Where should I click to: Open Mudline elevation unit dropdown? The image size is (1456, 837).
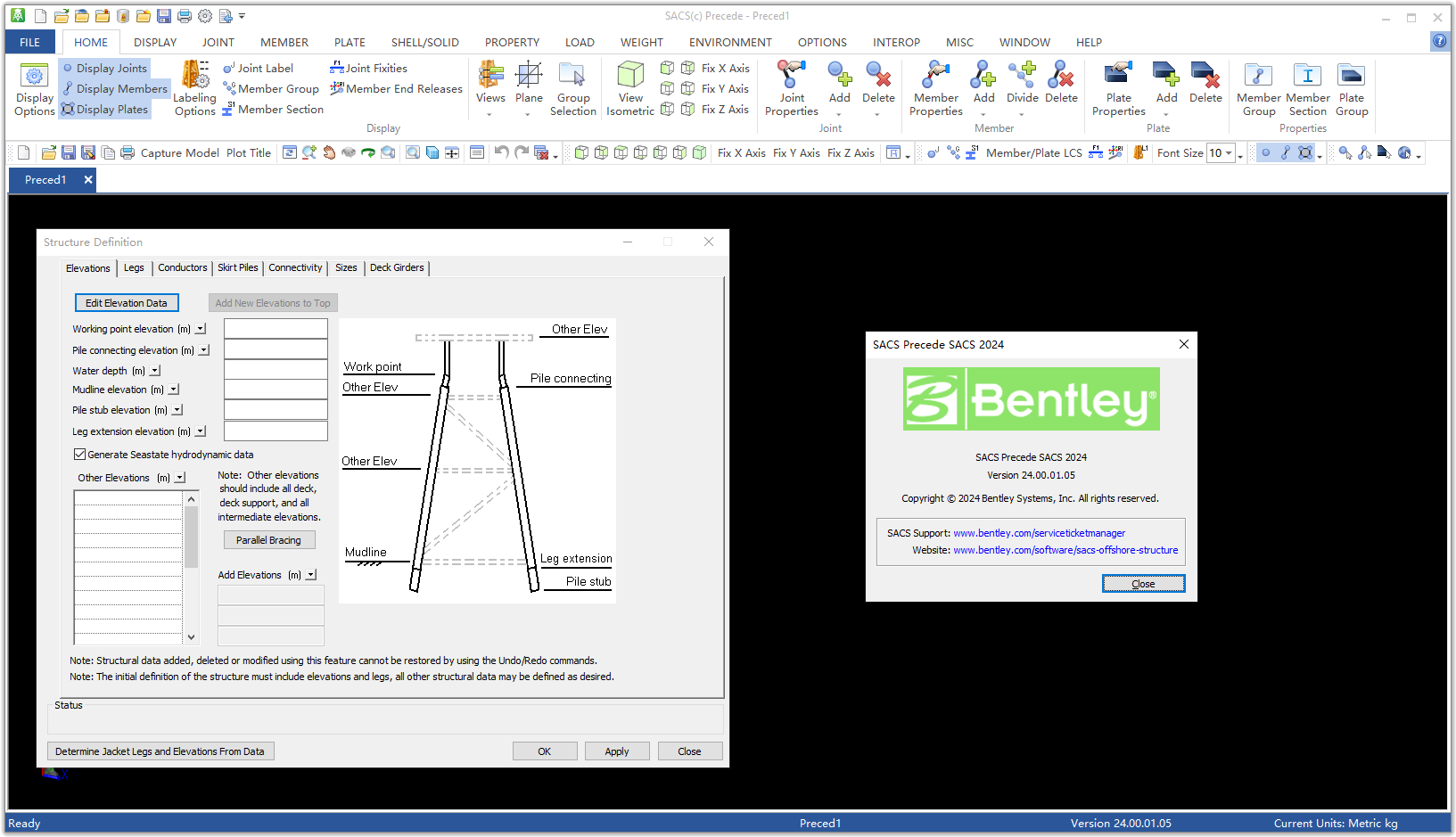174,390
